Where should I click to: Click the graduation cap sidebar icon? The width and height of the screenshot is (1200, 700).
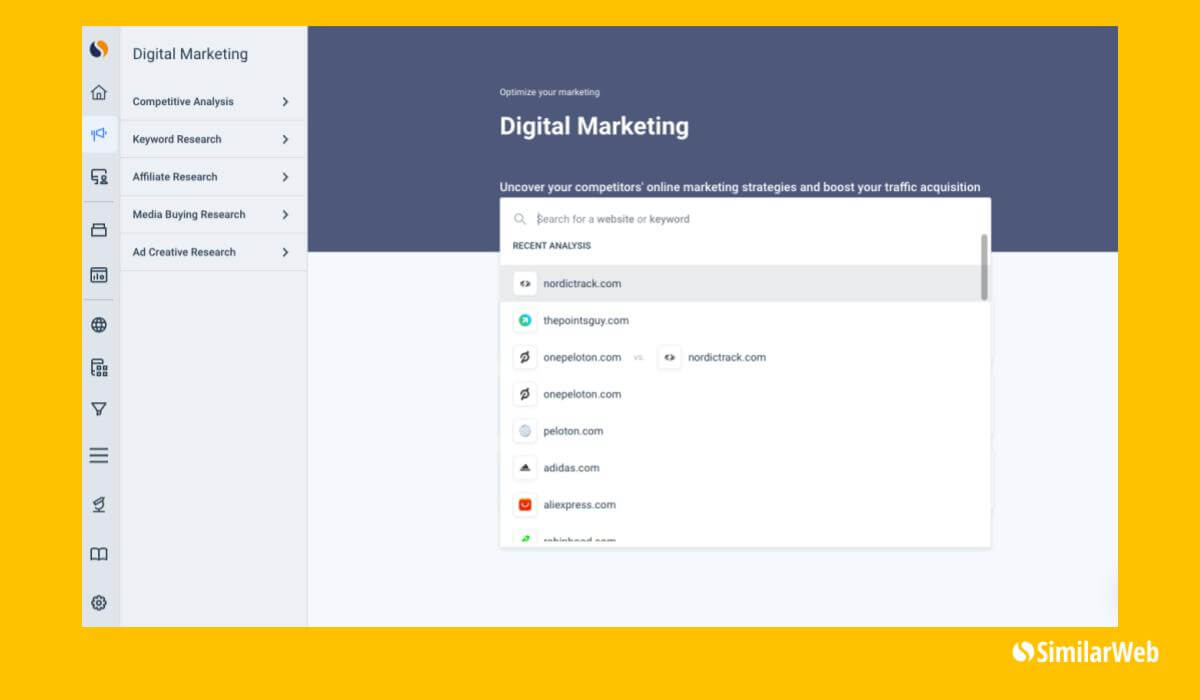coord(98,506)
